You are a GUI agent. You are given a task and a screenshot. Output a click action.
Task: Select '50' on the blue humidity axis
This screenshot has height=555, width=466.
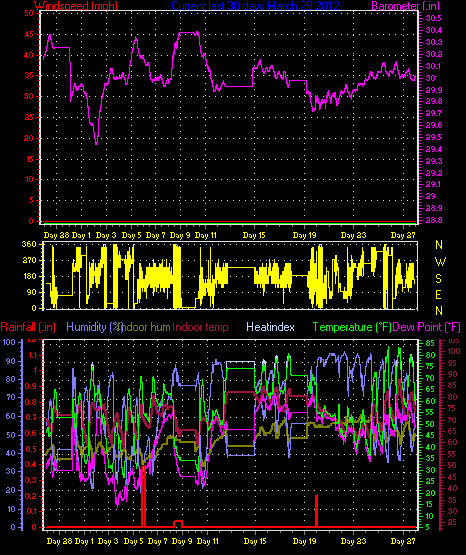tap(11, 435)
